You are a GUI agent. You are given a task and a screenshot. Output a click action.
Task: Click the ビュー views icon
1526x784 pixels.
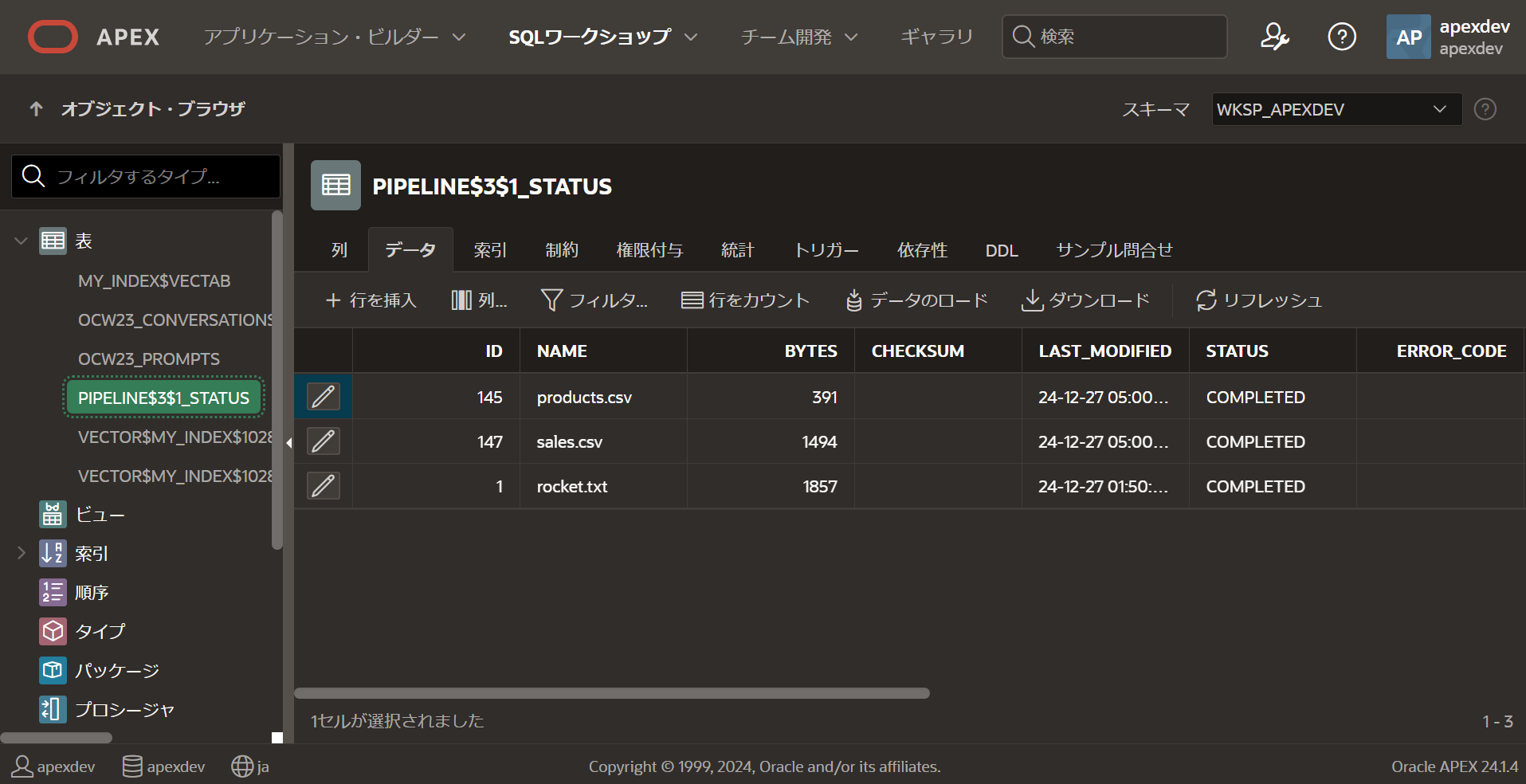pyautogui.click(x=53, y=515)
